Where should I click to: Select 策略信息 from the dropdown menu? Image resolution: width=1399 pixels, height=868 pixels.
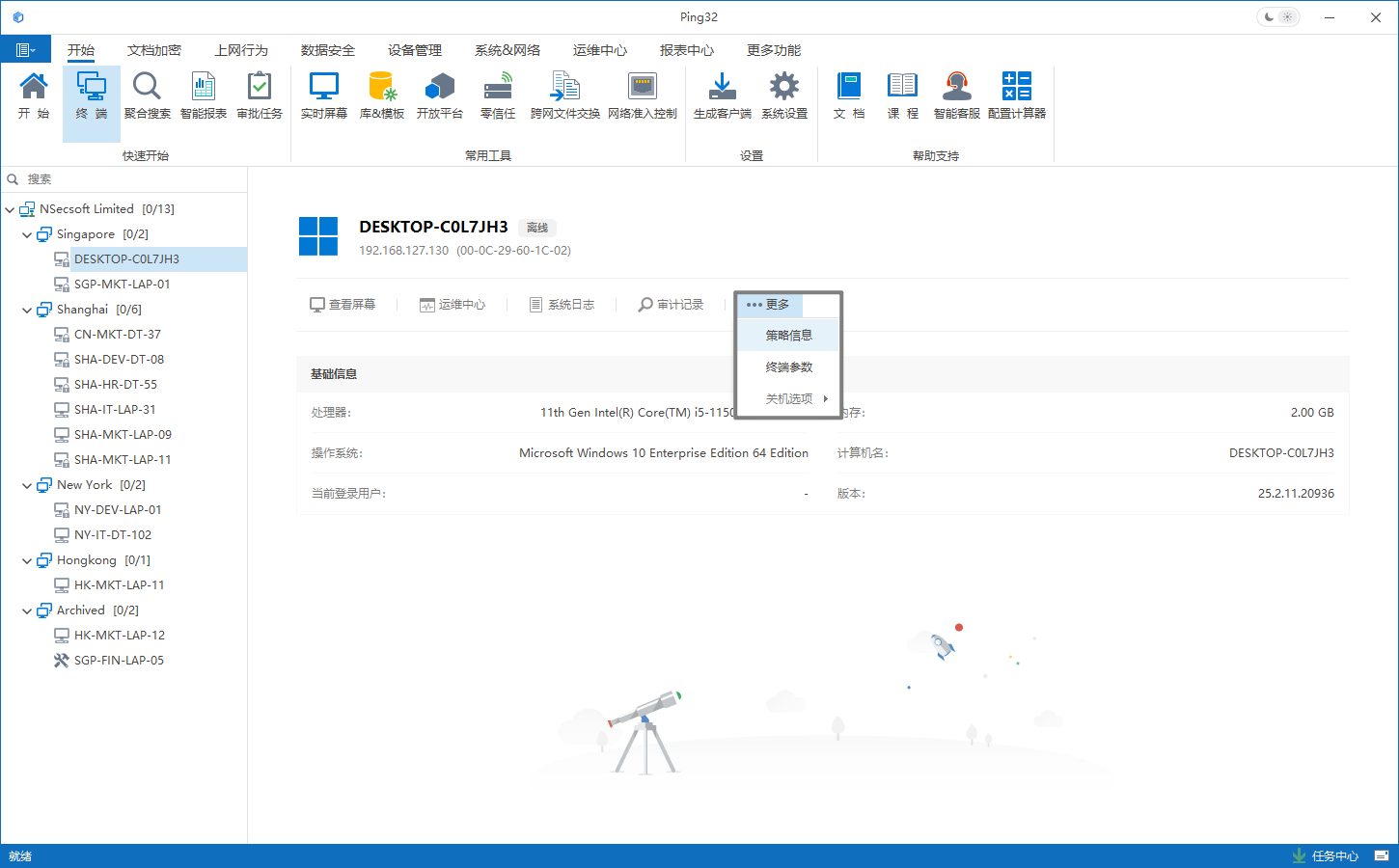[x=788, y=336]
